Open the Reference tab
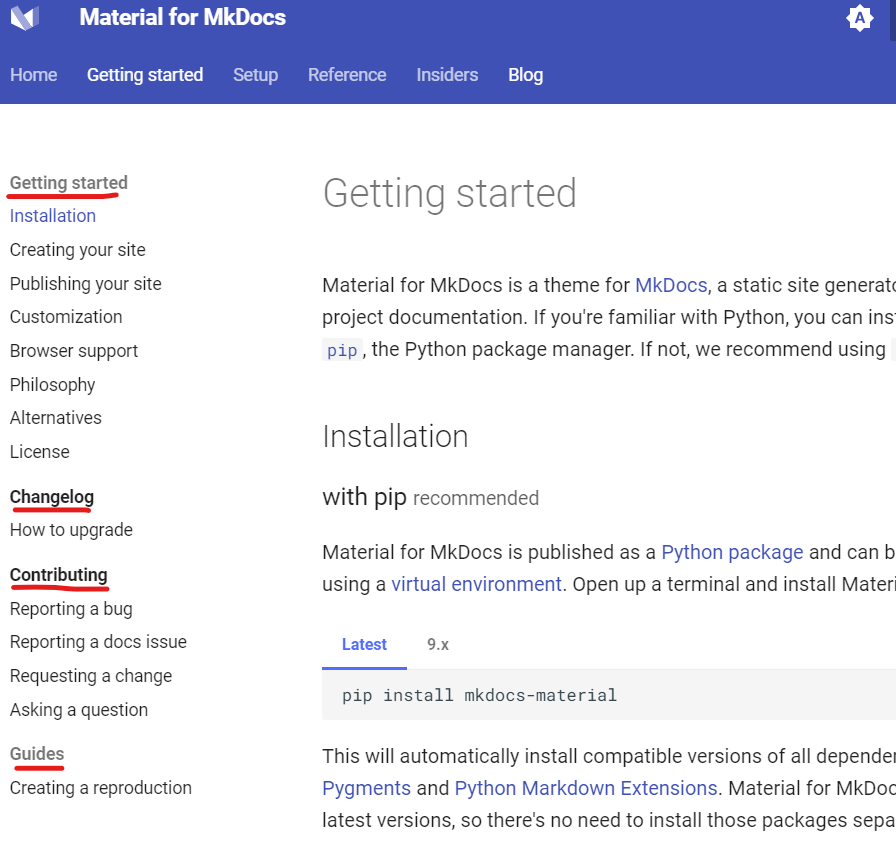Screen dimensions: 896x856 (x=347, y=75)
